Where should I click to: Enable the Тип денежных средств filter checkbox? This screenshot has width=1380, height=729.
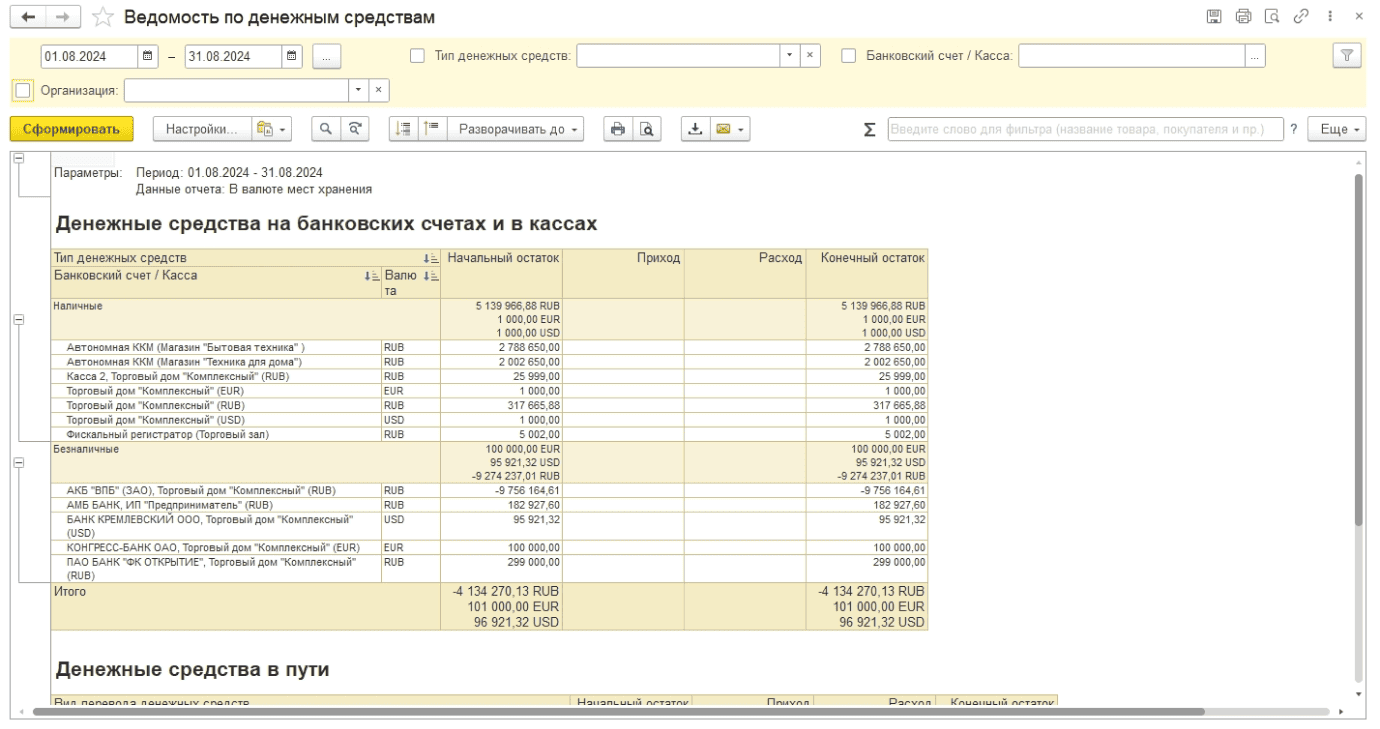[x=417, y=56]
